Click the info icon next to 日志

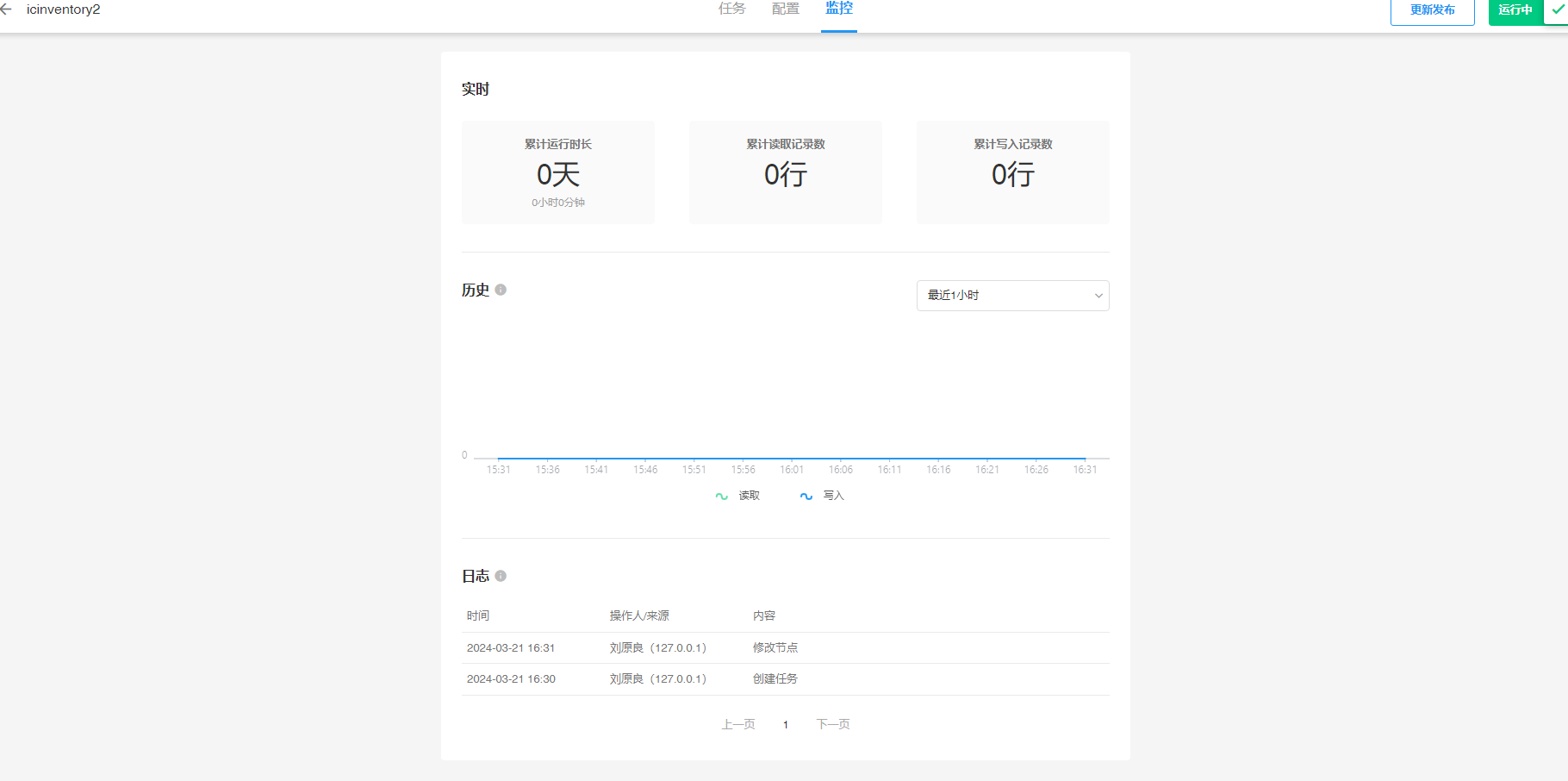(501, 576)
